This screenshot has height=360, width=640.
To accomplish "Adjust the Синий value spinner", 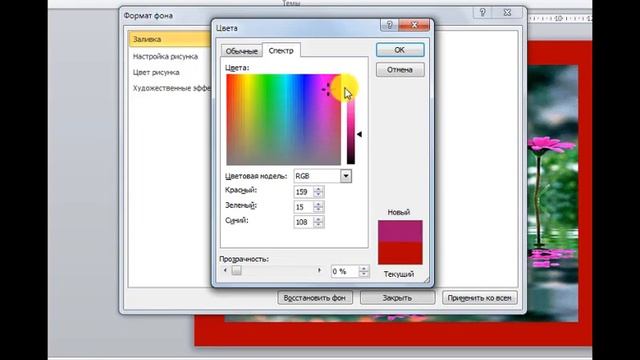I will 318,222.
